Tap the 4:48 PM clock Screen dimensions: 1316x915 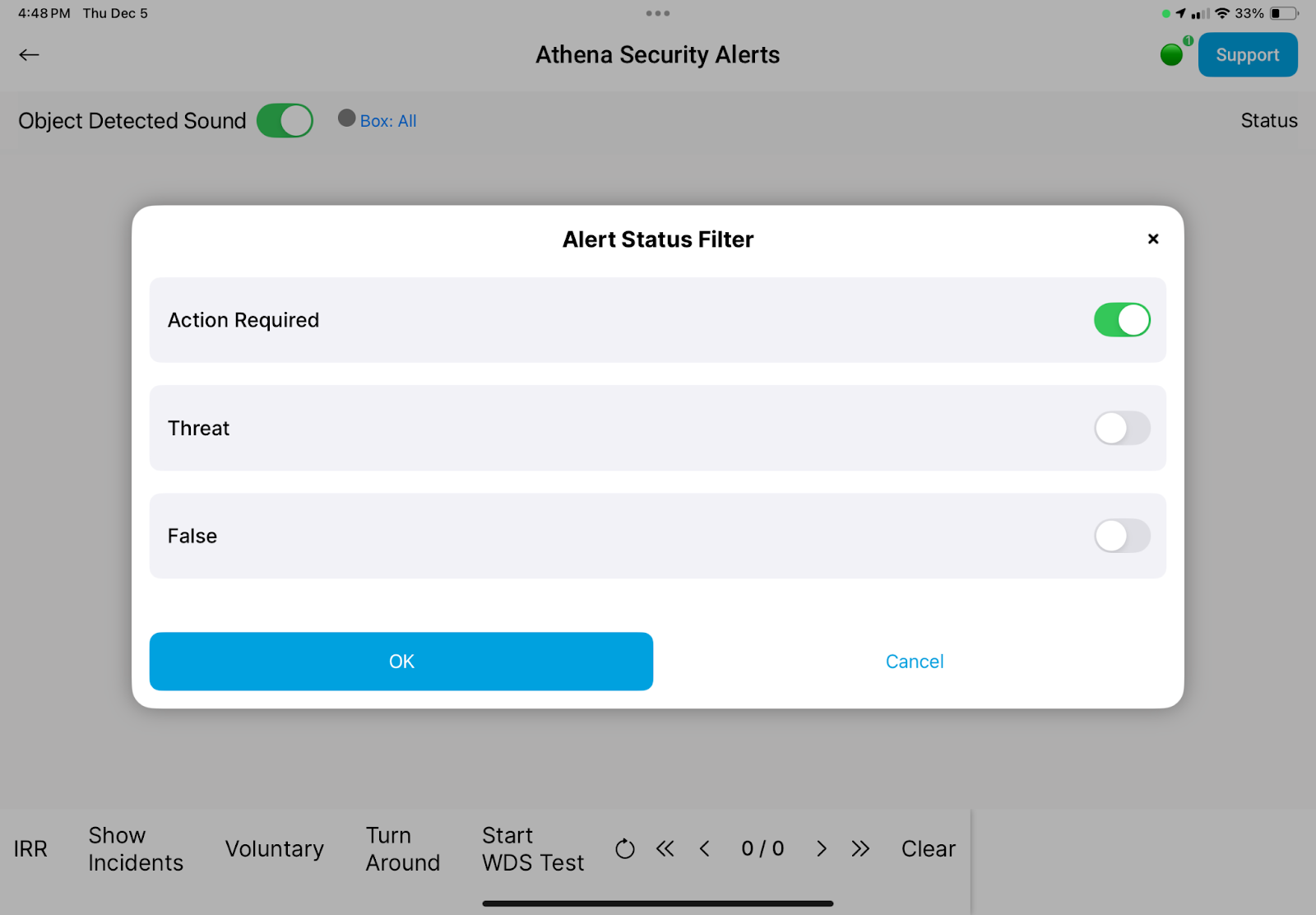pos(44,13)
